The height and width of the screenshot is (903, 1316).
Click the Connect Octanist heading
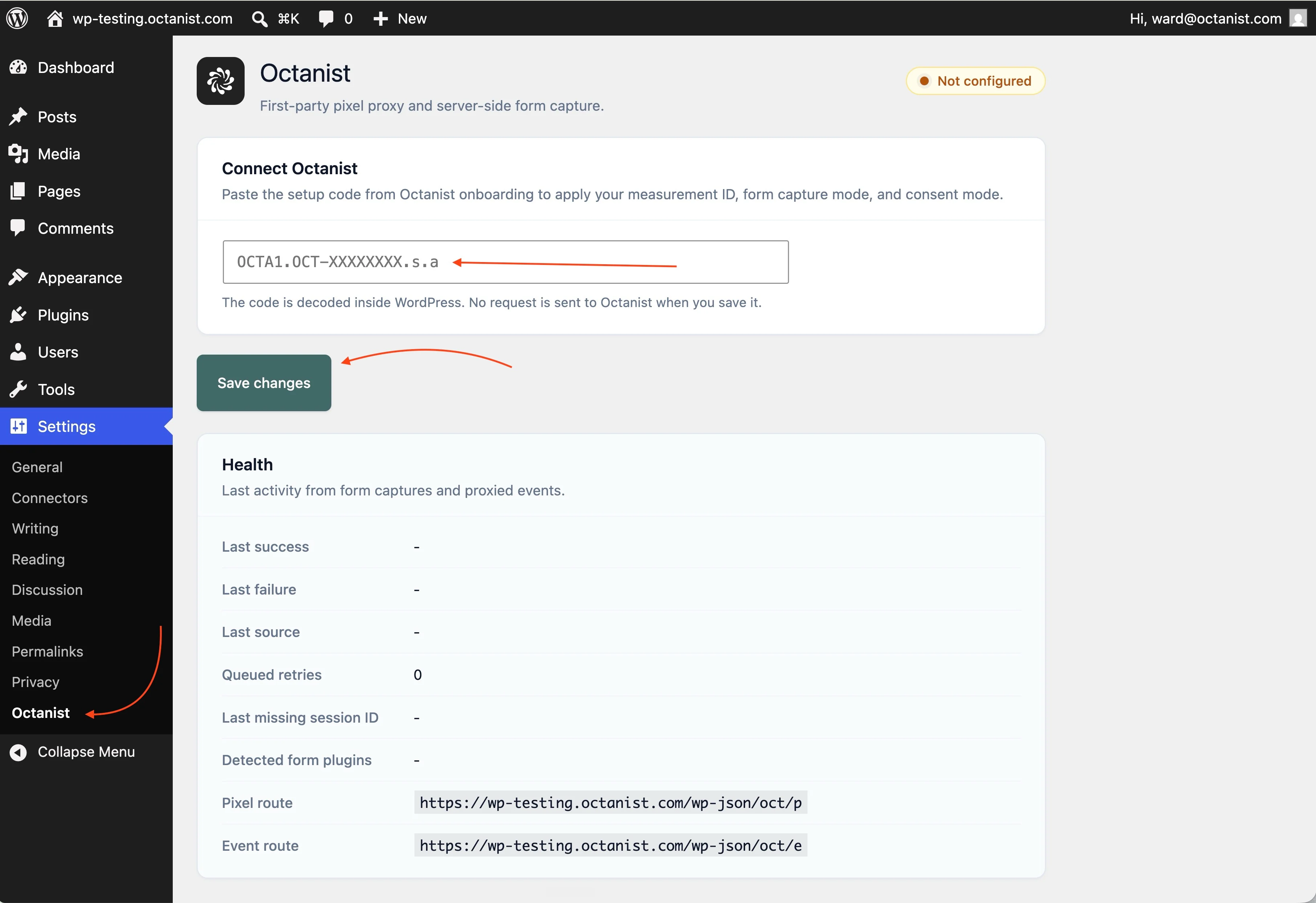pyautogui.click(x=289, y=168)
